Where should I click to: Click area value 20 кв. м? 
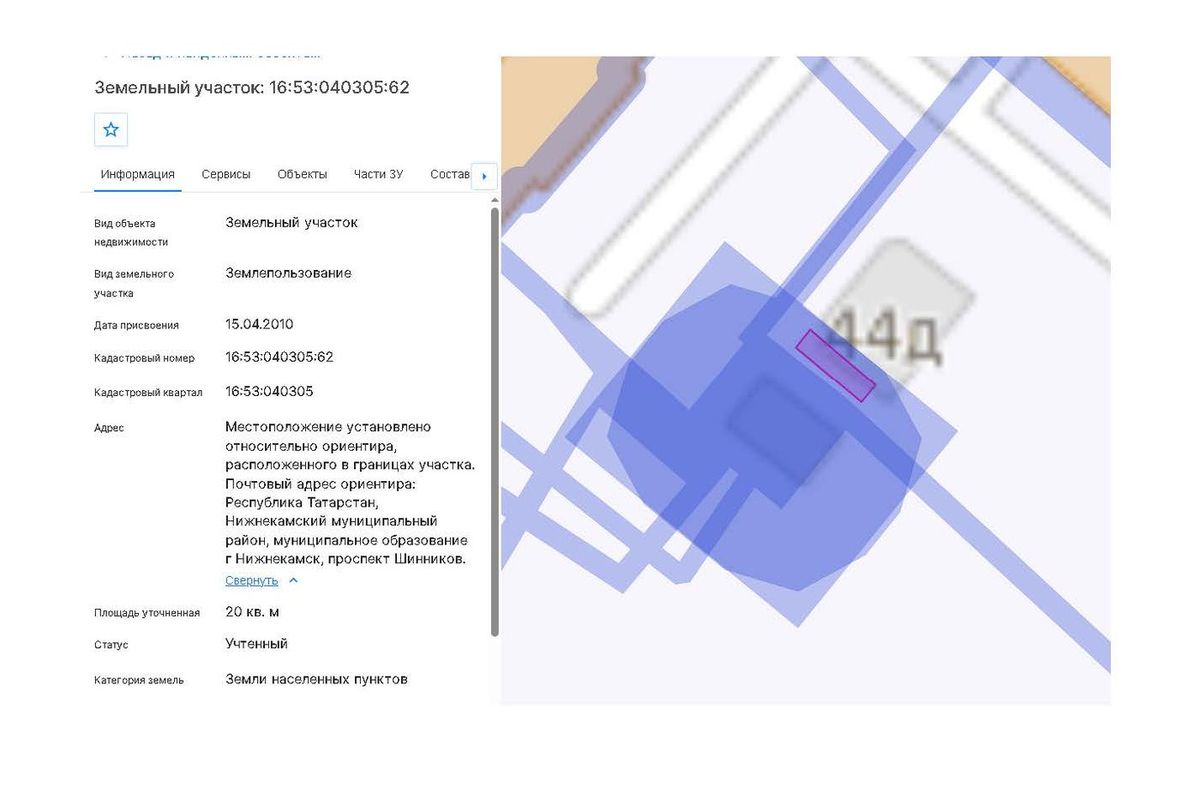pos(252,612)
